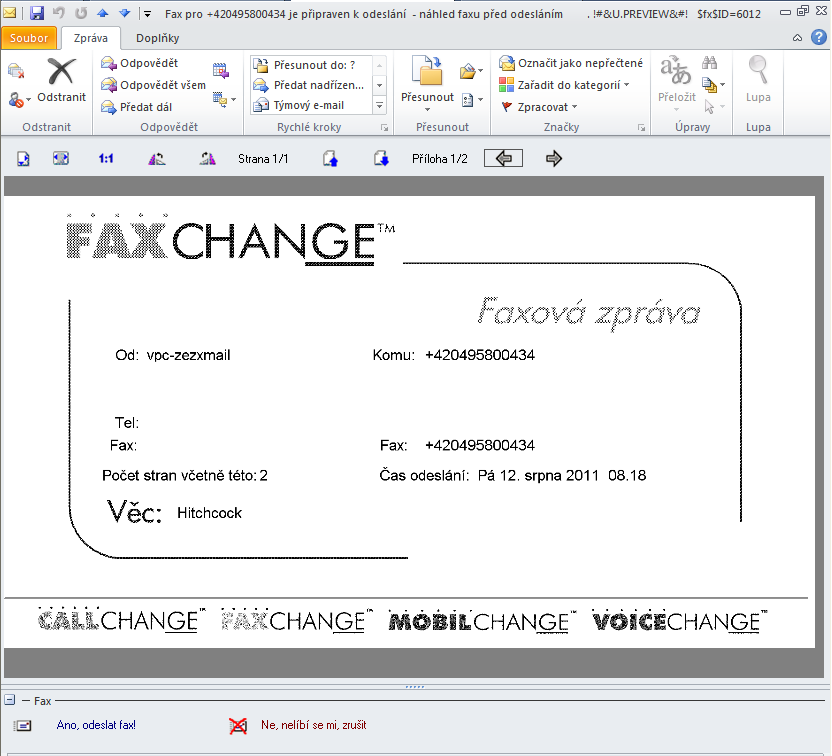This screenshot has height=756, width=832.
Task: Click 'Ne, nelíbí se mi, zrušit' link
Action: click(x=313, y=725)
